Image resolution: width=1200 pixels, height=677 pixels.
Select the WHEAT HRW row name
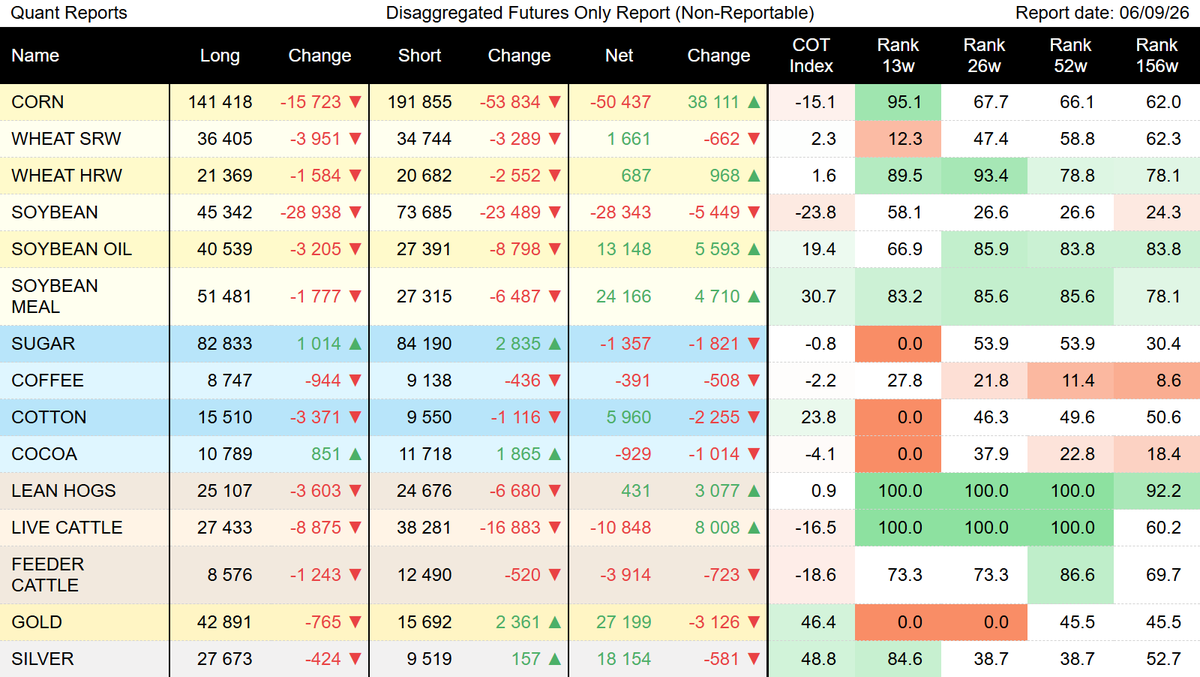click(66, 176)
